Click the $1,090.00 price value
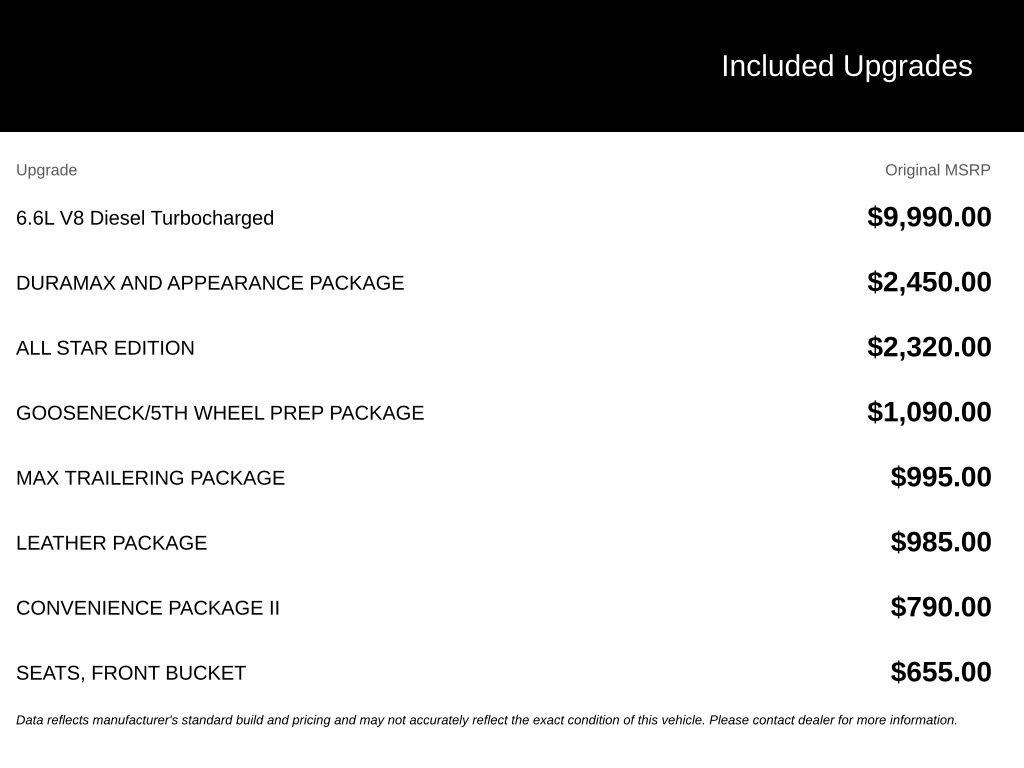The height and width of the screenshot is (768, 1024). (929, 412)
